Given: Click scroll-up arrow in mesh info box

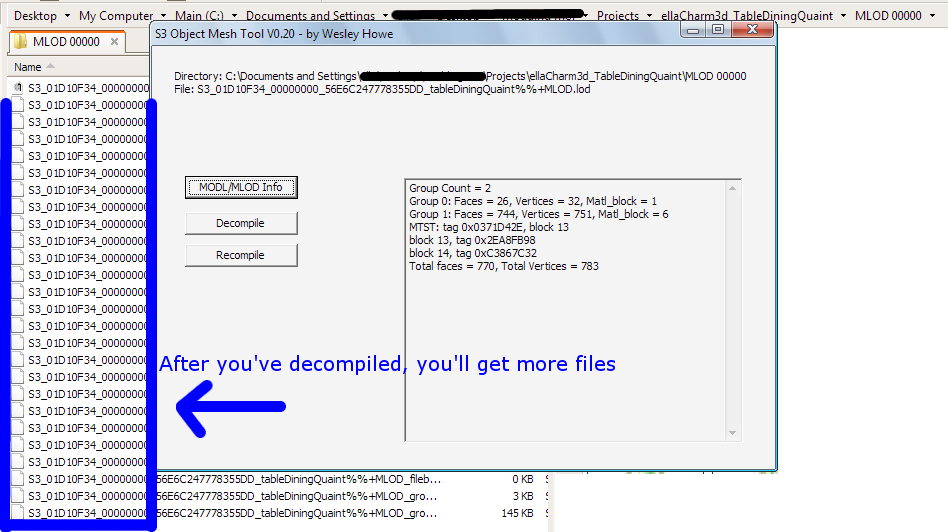Looking at the screenshot, I should tap(735, 187).
